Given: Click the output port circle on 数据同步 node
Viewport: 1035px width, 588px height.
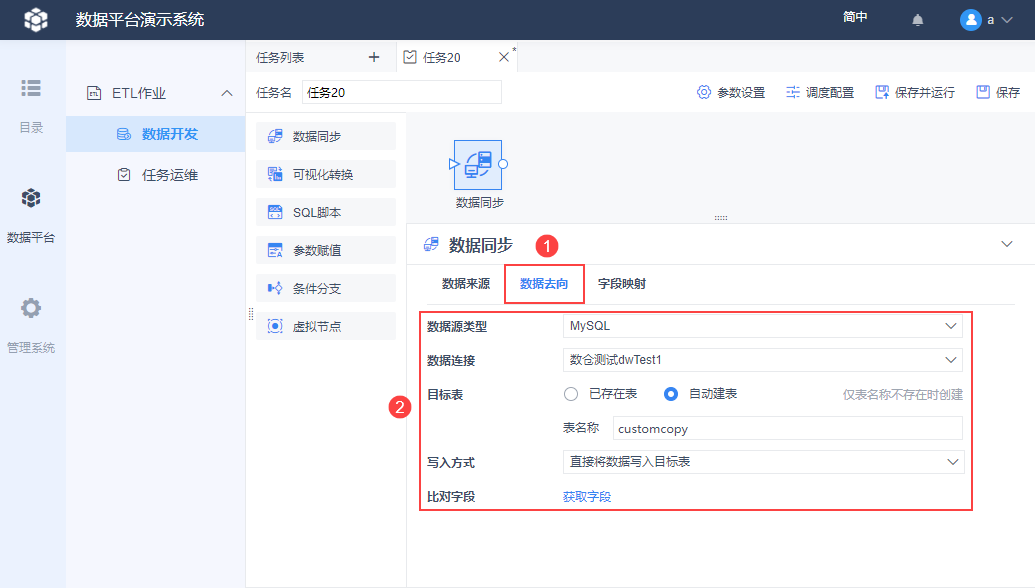Looking at the screenshot, I should click(x=503, y=164).
